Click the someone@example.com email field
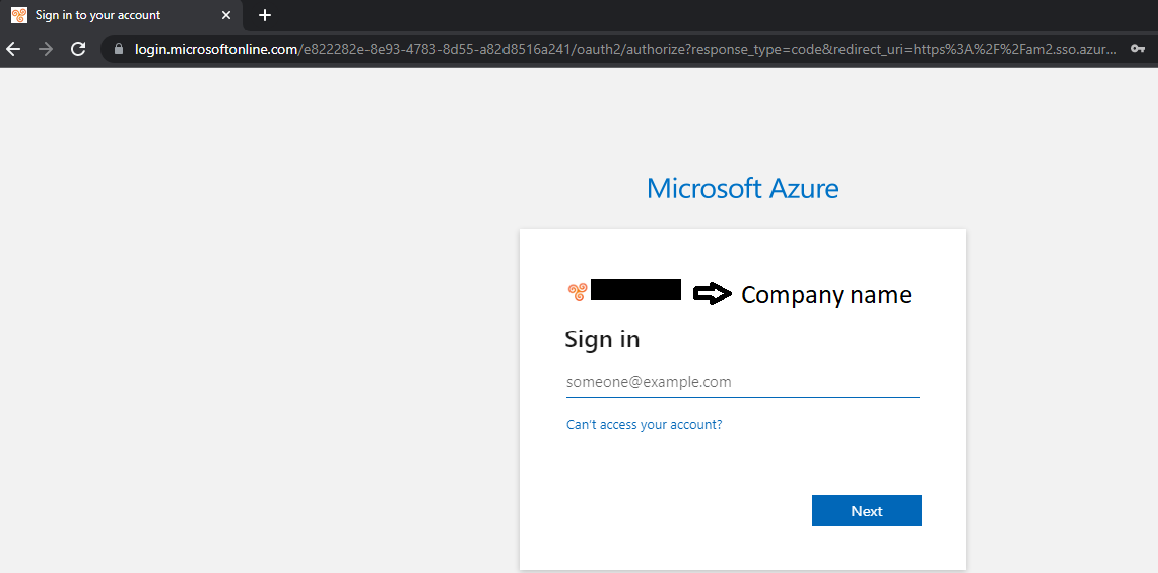This screenshot has width=1158, height=573. 742,382
